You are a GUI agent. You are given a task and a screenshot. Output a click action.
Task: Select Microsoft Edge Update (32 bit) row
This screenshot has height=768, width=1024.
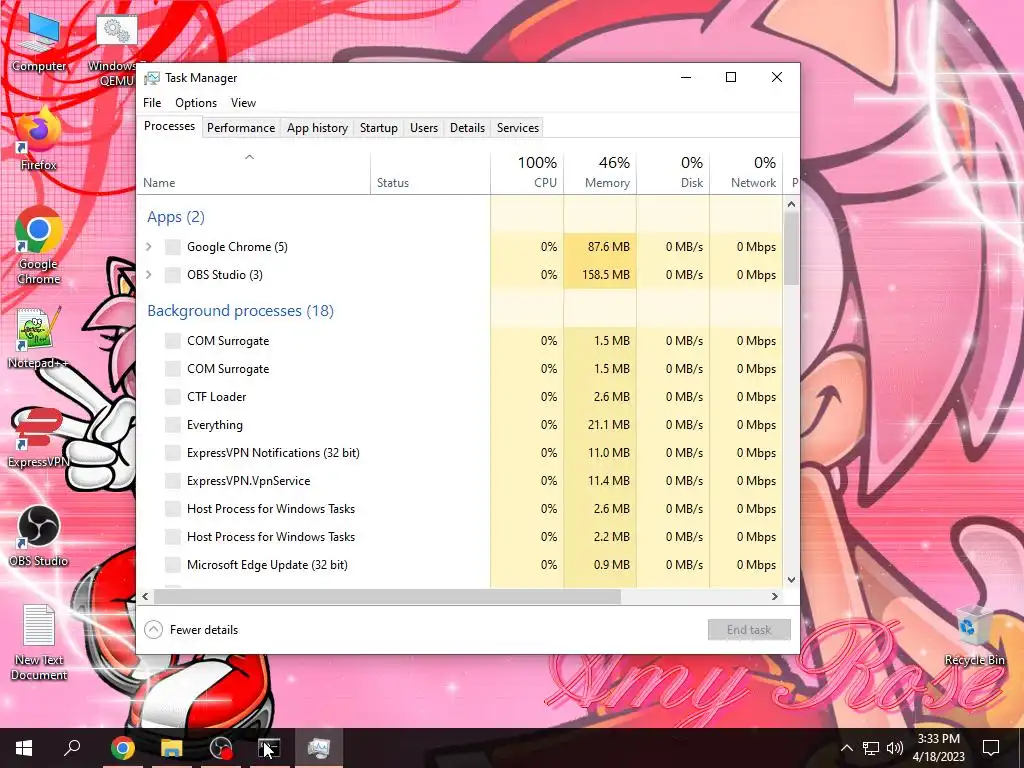coord(460,565)
